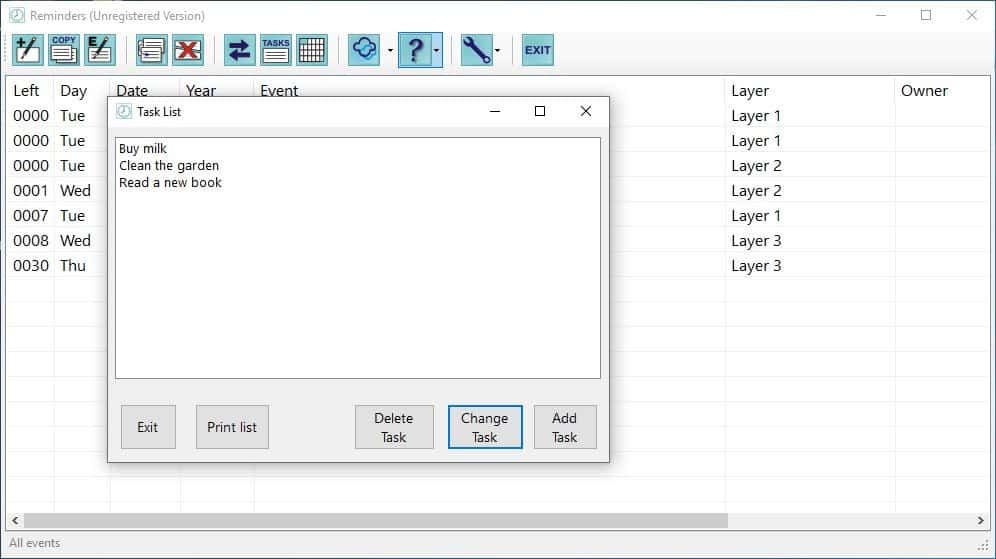This screenshot has height=559, width=996.
Task: Expand the cloud icon dropdown arrow
Action: 390,50
